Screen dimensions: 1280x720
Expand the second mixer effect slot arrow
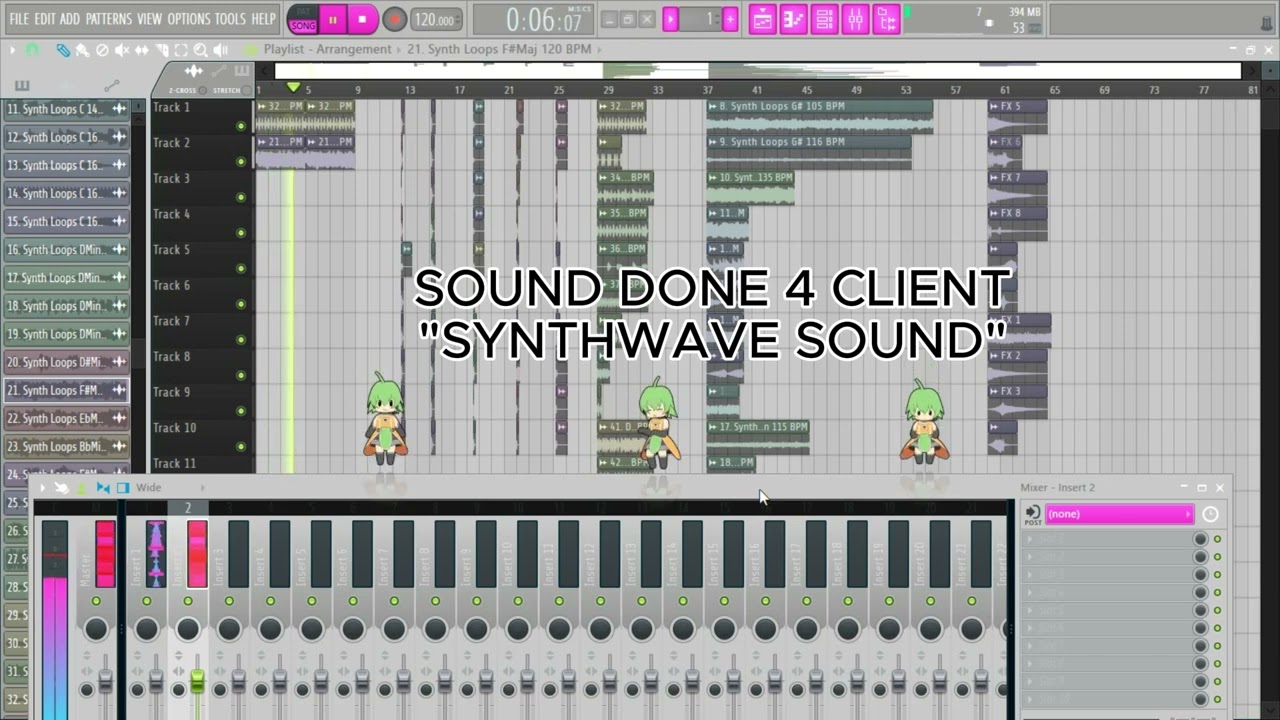[1030, 557]
